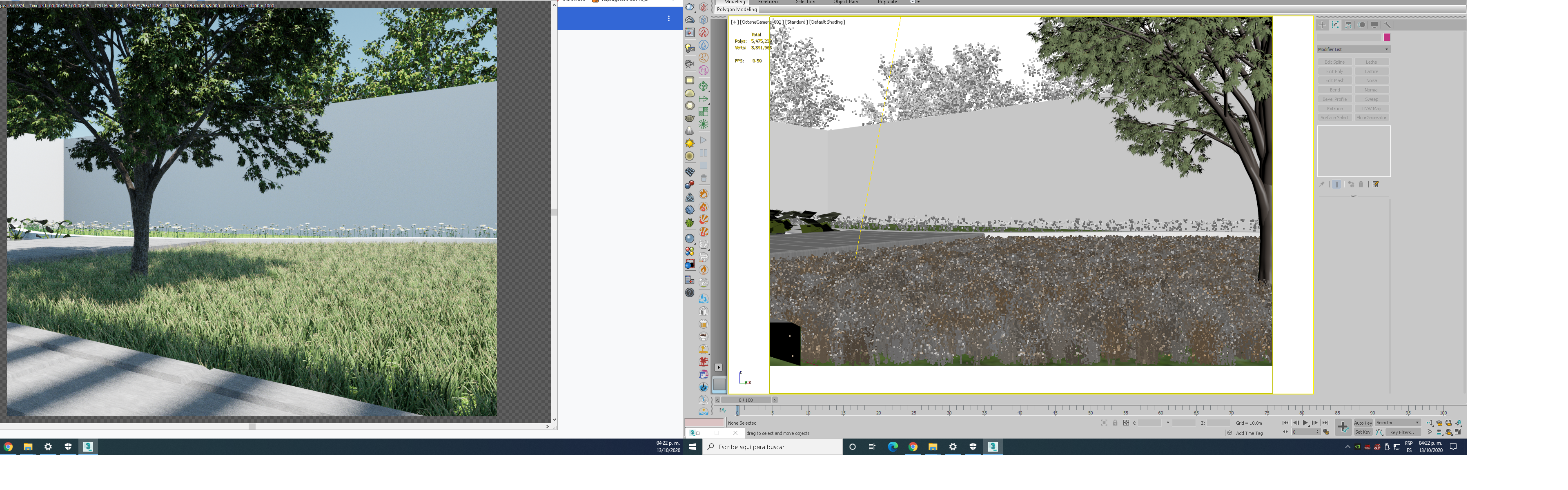The image size is (1568, 490).
Task: Click the Render Setup teapot icon
Action: [x=690, y=7]
